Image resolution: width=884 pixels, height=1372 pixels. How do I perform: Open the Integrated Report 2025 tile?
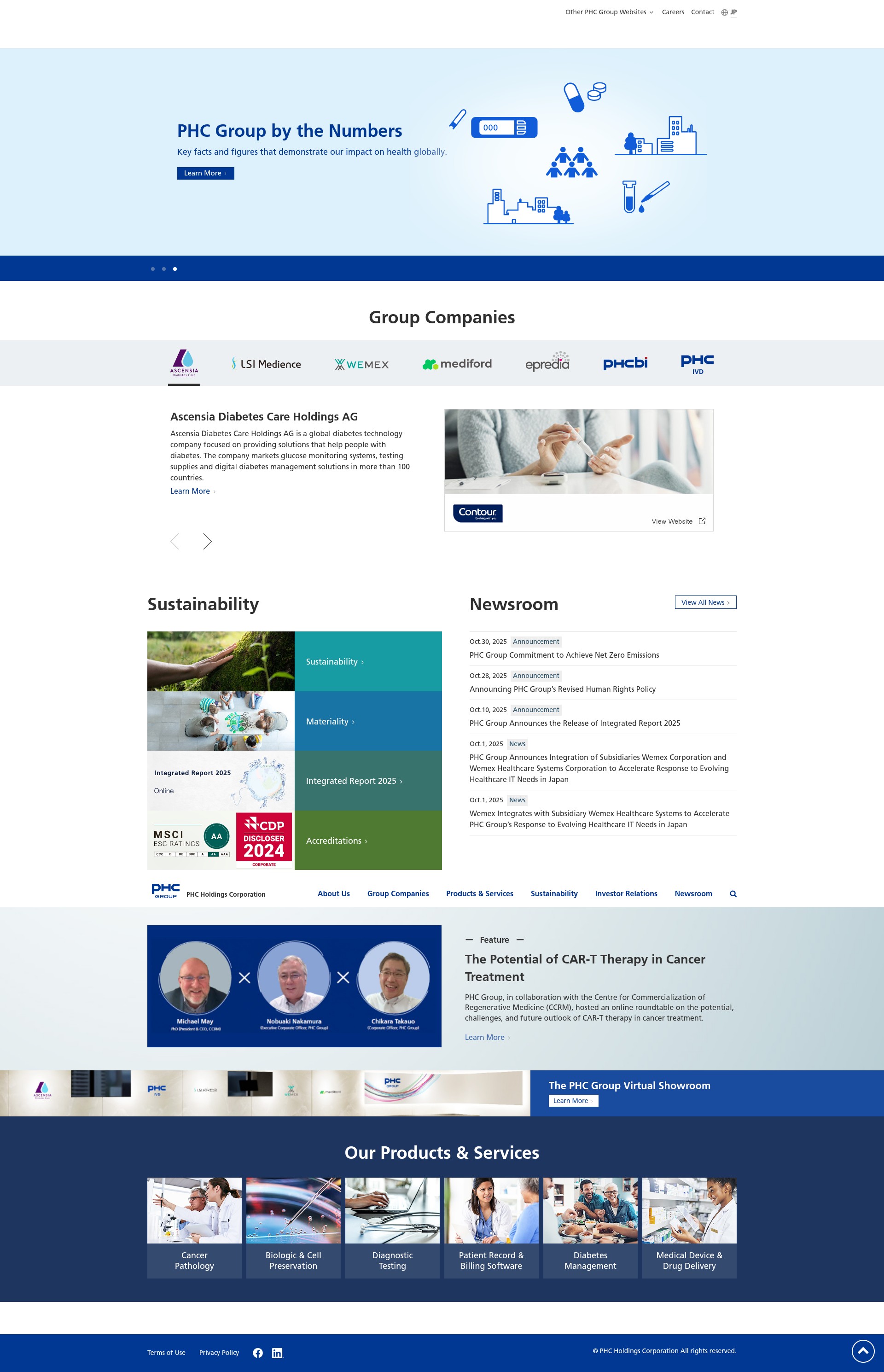[x=368, y=781]
